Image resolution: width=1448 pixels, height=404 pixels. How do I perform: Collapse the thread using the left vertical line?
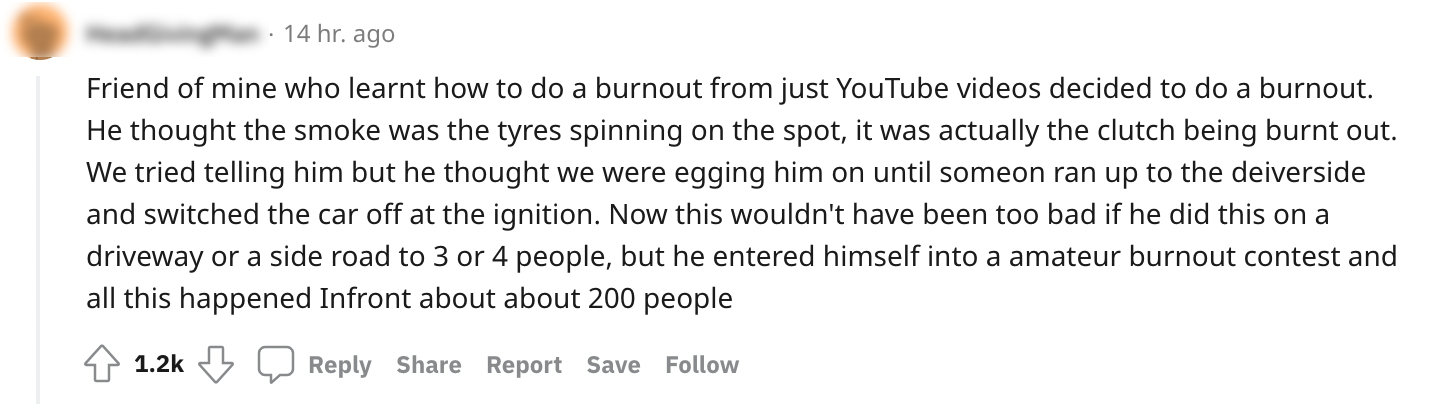coord(37,230)
